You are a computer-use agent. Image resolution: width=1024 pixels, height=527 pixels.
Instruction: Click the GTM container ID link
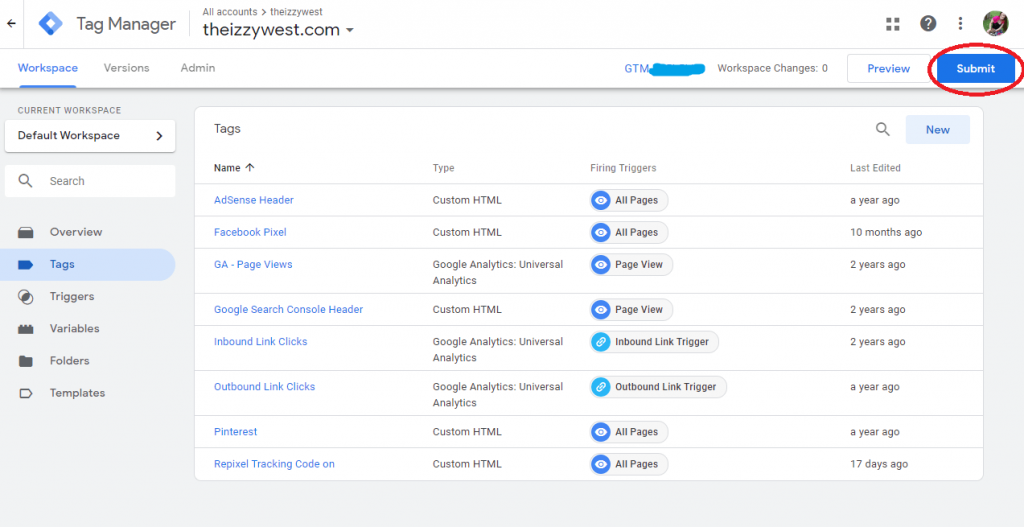point(665,68)
